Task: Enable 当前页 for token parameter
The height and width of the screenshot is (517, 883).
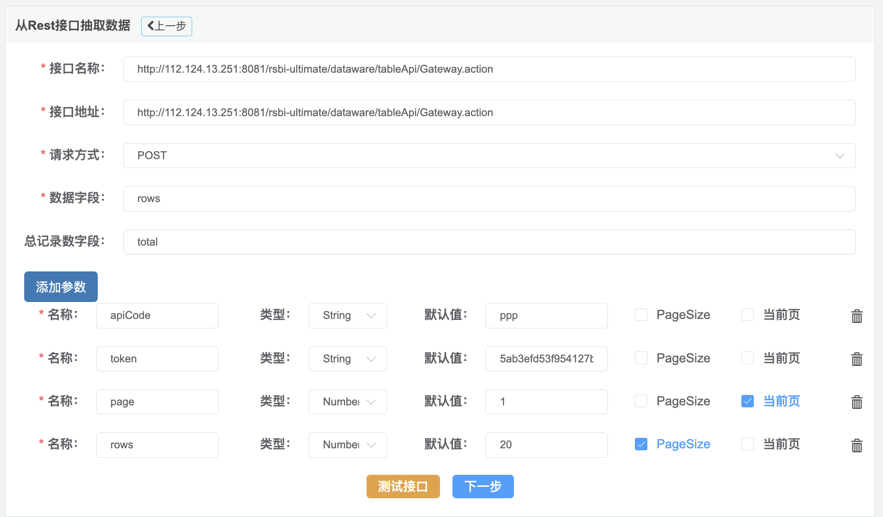Action: click(747, 358)
